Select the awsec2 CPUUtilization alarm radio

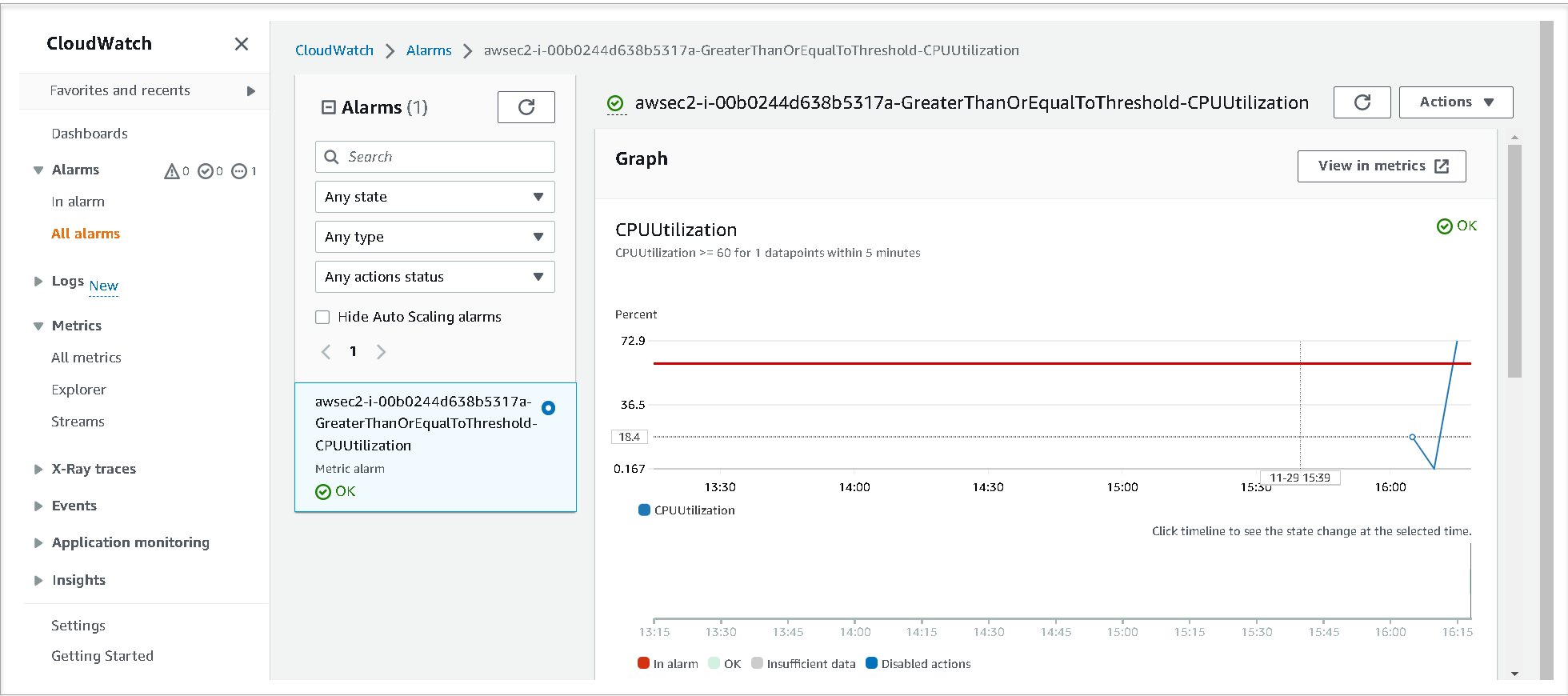548,408
